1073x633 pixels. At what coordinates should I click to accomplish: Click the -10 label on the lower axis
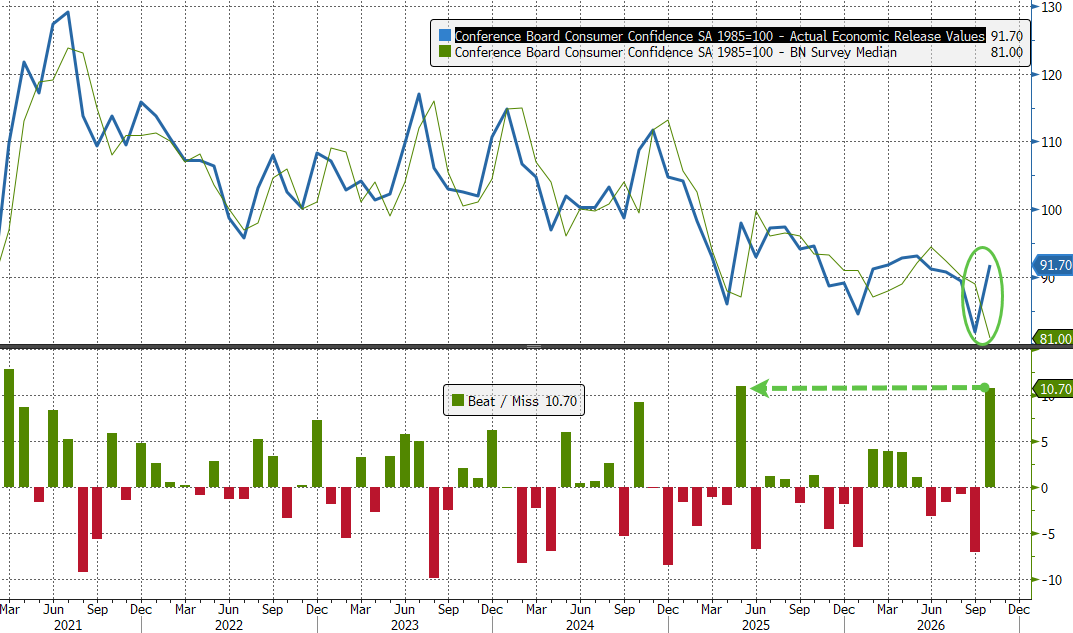(1051, 580)
